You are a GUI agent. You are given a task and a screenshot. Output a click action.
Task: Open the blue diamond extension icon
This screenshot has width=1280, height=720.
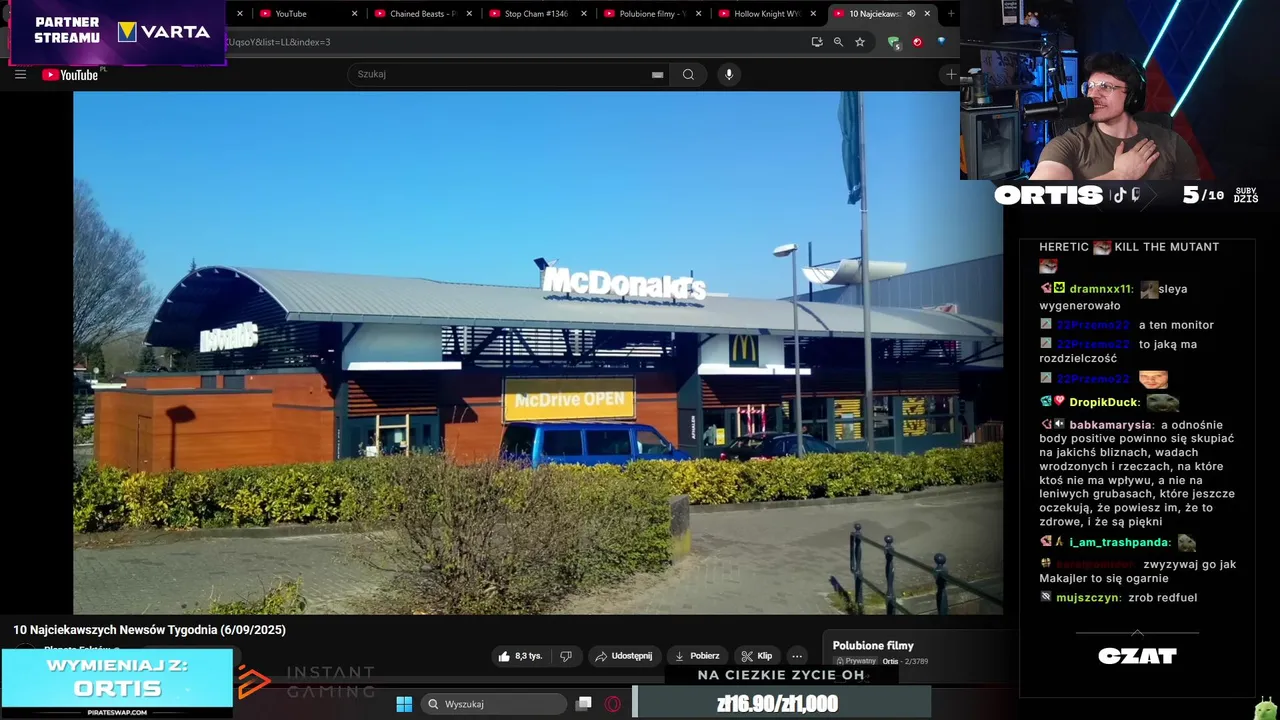(x=941, y=42)
